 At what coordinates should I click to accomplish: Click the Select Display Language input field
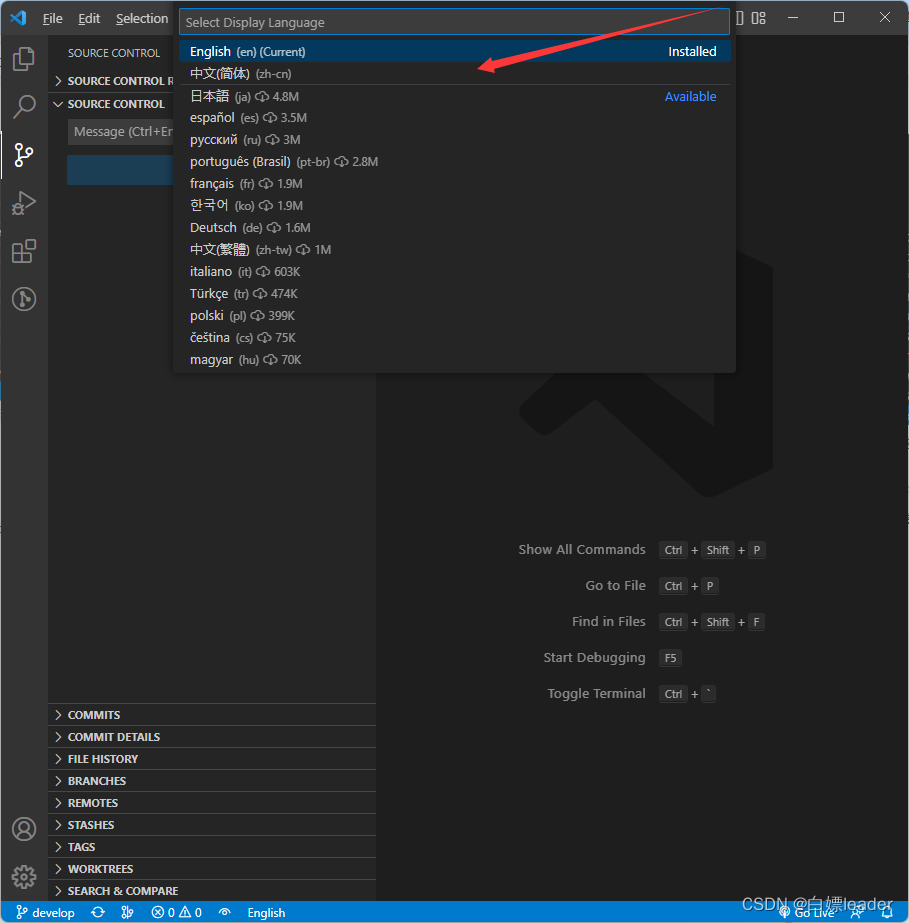(x=454, y=22)
